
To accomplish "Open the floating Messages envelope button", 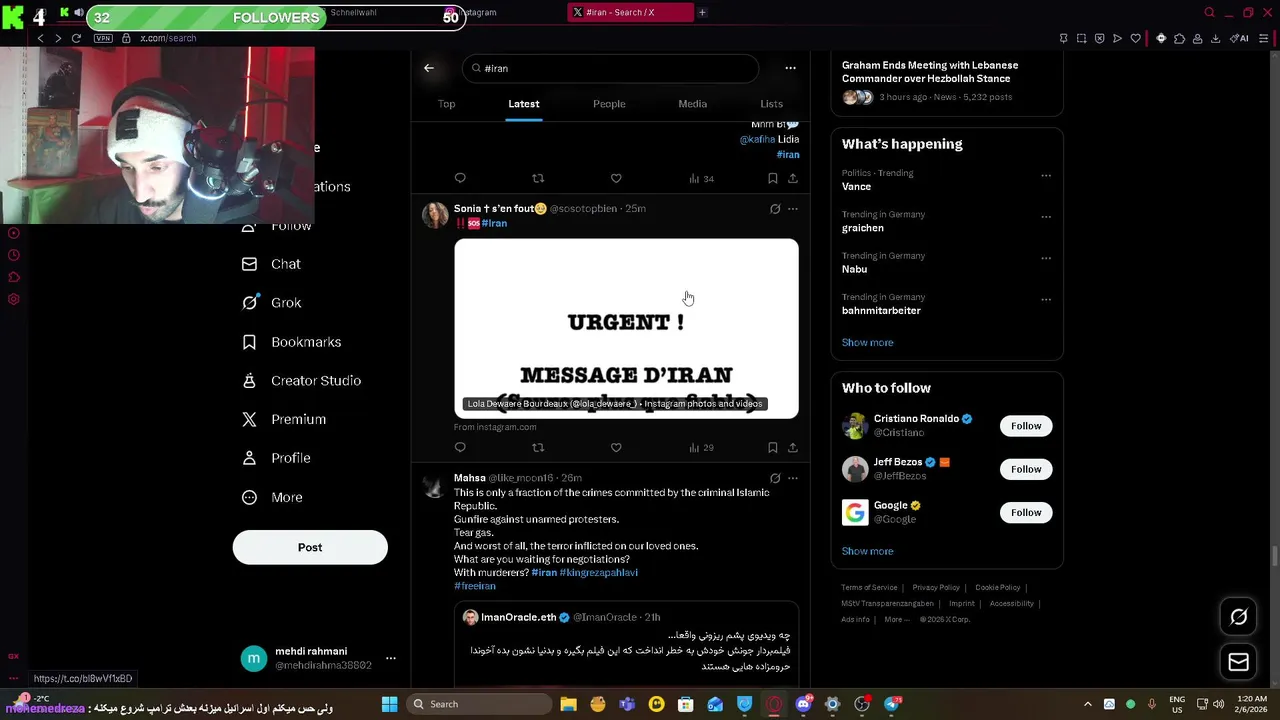I will click(1238, 662).
